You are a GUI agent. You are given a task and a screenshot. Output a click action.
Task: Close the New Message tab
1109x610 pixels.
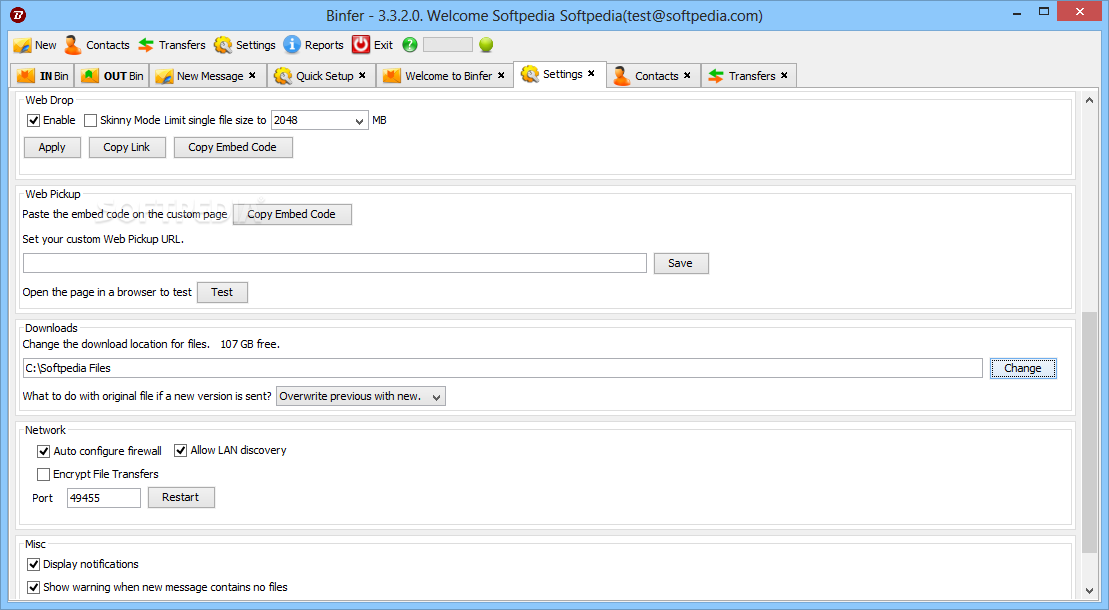pos(252,75)
